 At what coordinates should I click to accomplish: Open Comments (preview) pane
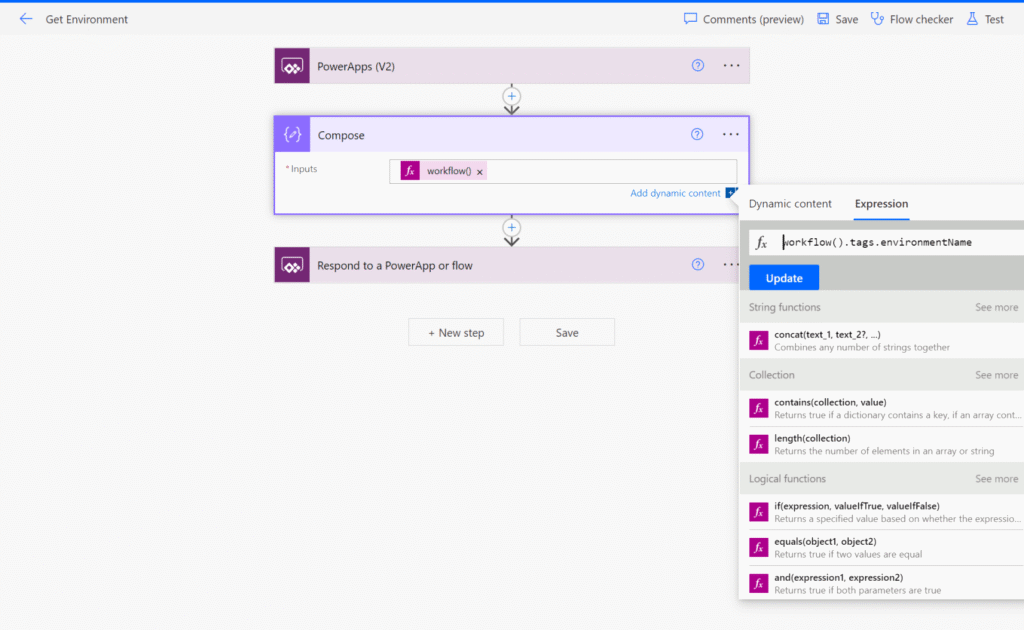point(743,19)
